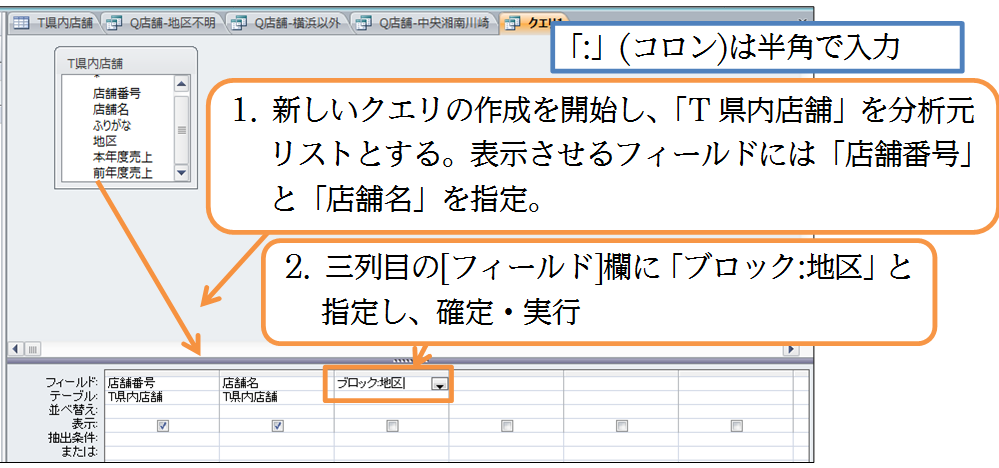Click horizontal scrollbar right arrow
The height and width of the screenshot is (468, 999).
pyautogui.click(x=791, y=349)
